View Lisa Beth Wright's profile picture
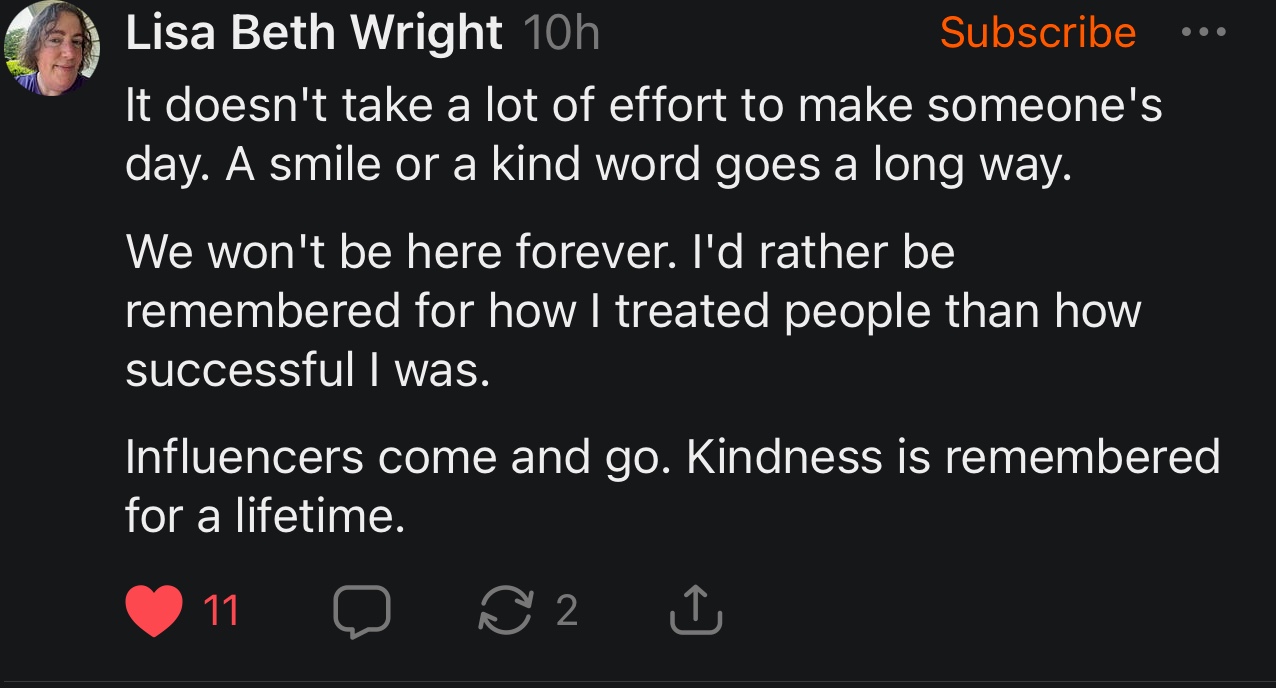 click(53, 48)
